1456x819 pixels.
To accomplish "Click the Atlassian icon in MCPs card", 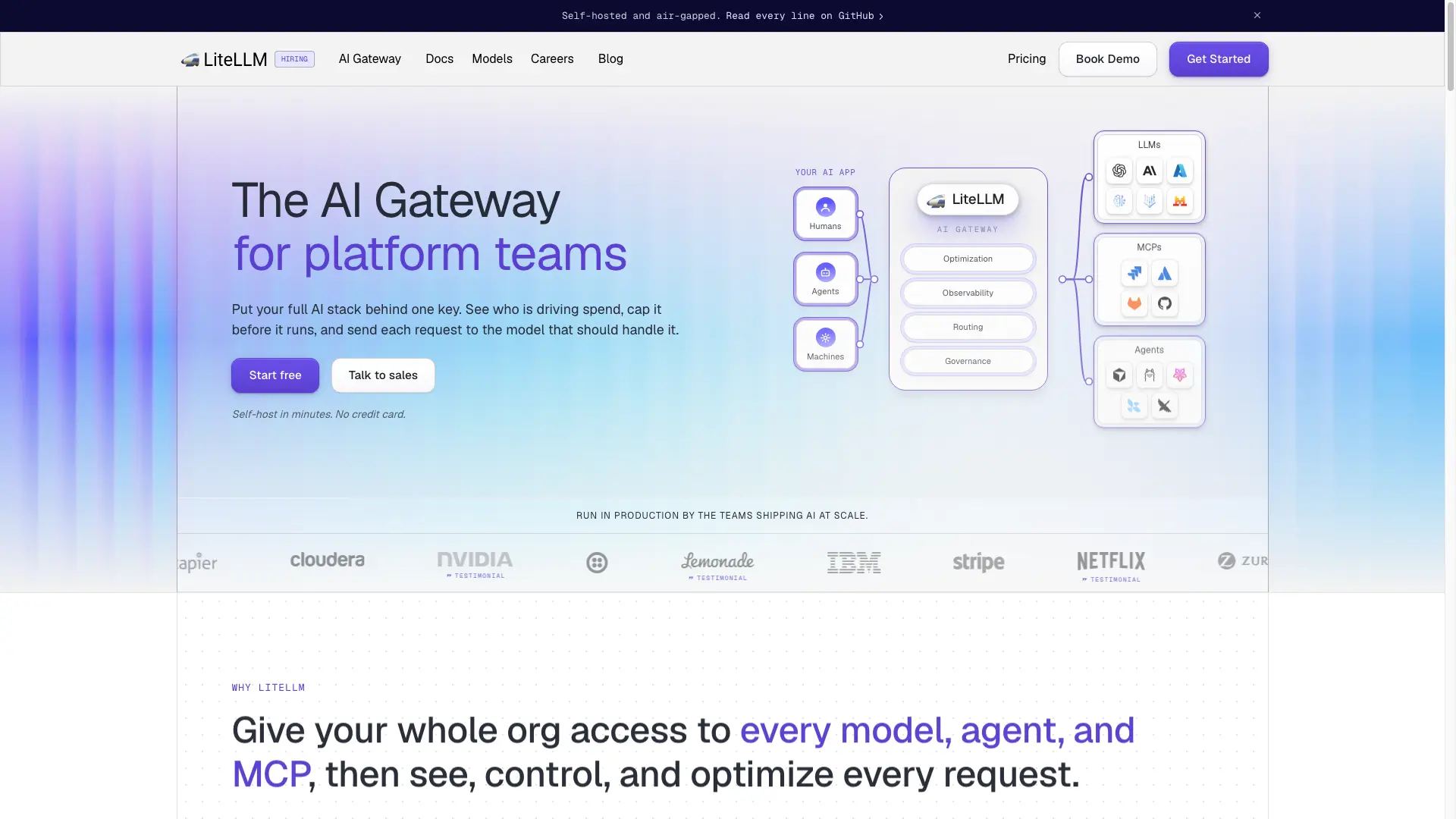I will point(1165,273).
